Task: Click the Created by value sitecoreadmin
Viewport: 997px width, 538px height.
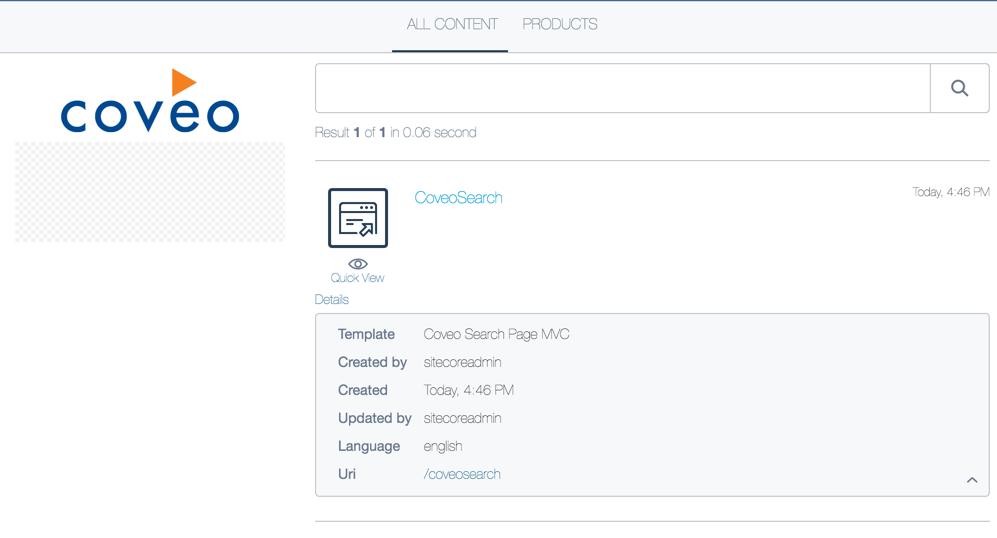Action: tap(462, 362)
